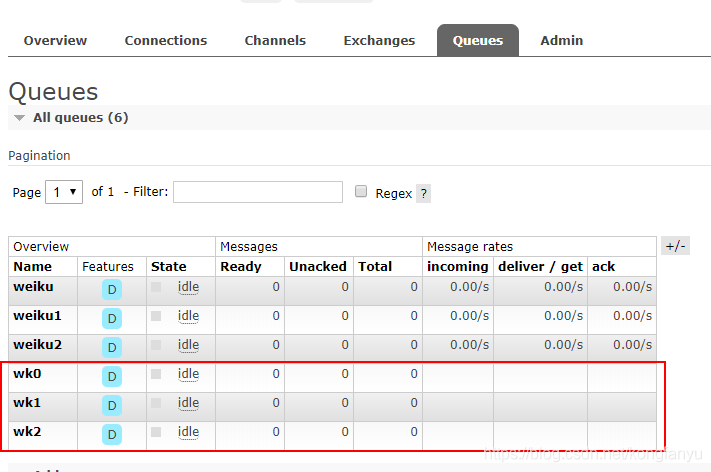Switch to the Exchanges tab
This screenshot has height=472, width=711.
coord(379,41)
